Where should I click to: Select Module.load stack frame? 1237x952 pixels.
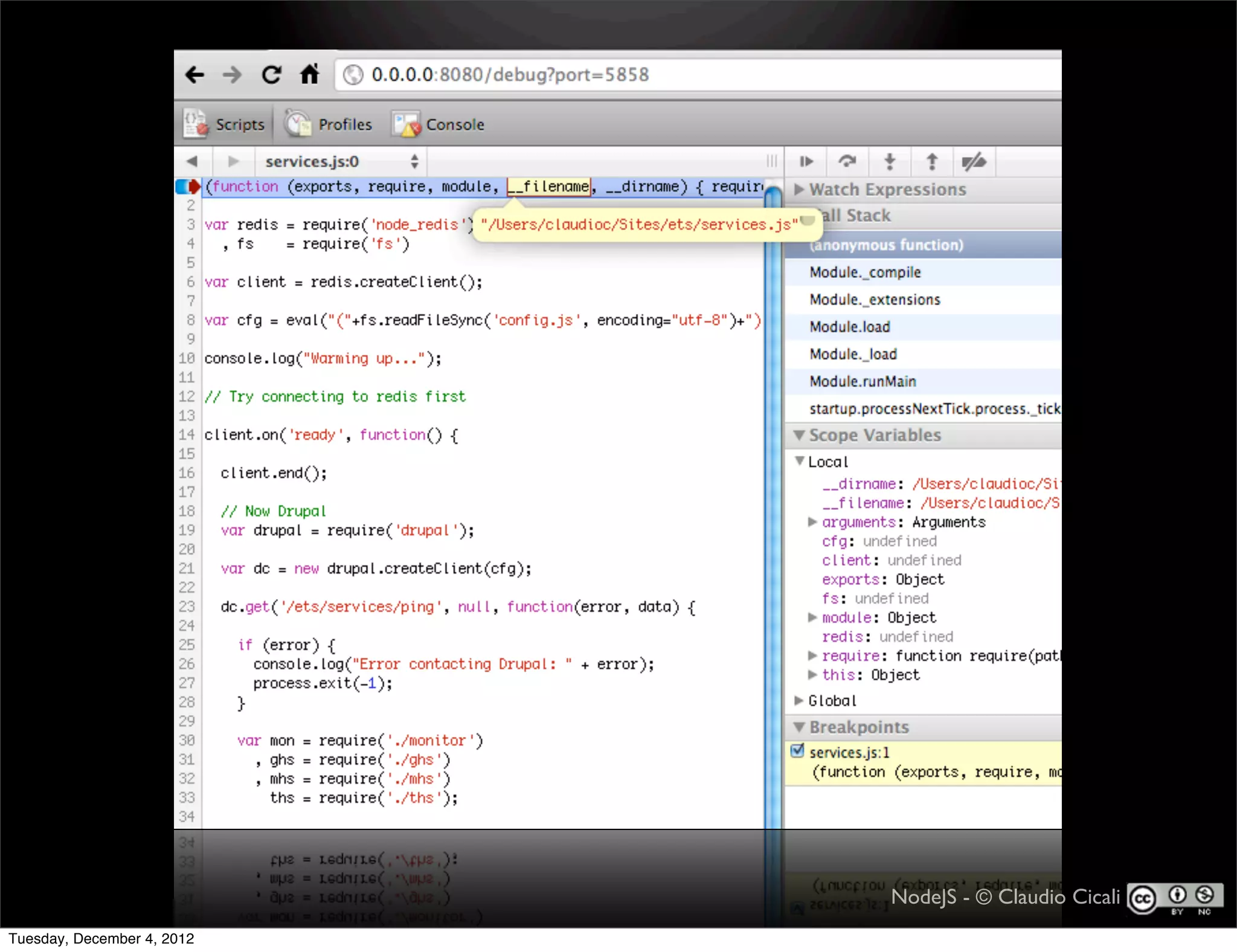(923, 327)
